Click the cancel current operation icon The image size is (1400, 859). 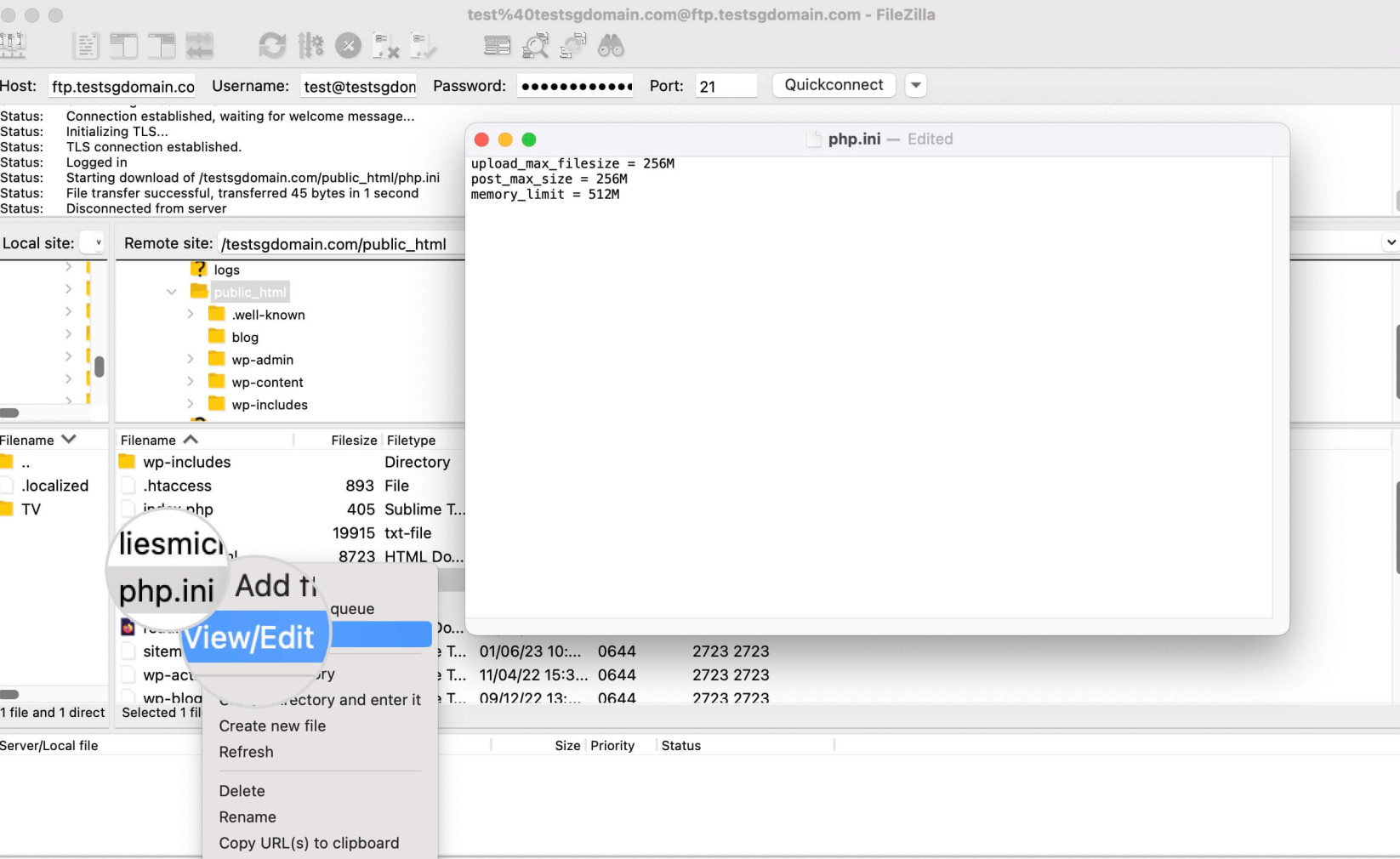pos(348,45)
